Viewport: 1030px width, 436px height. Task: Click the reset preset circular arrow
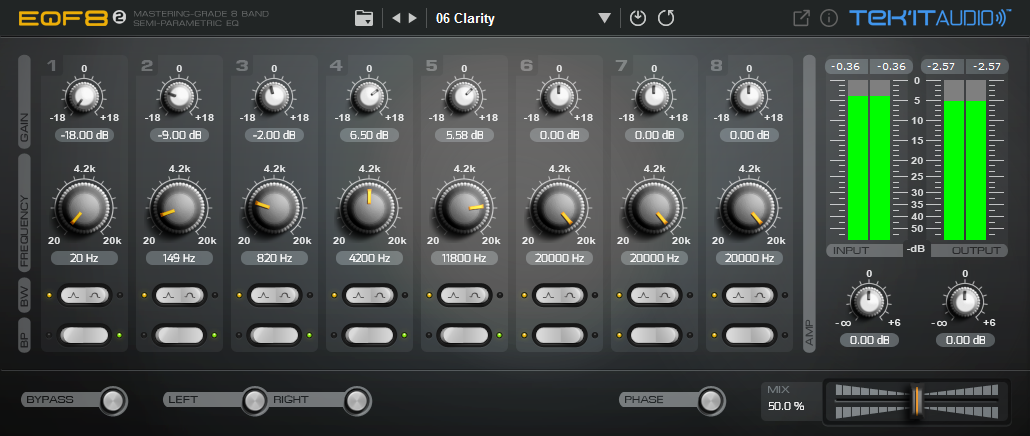667,18
